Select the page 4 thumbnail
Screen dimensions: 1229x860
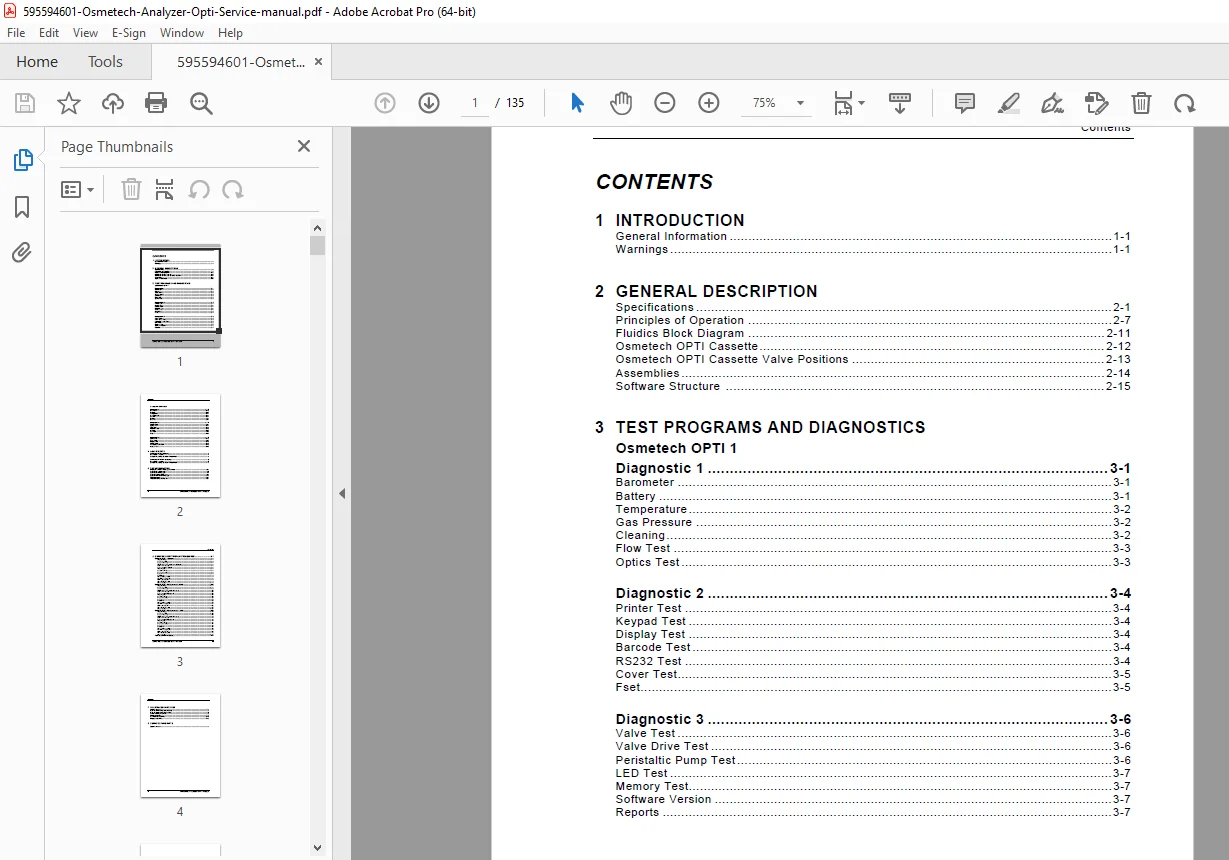coord(180,746)
